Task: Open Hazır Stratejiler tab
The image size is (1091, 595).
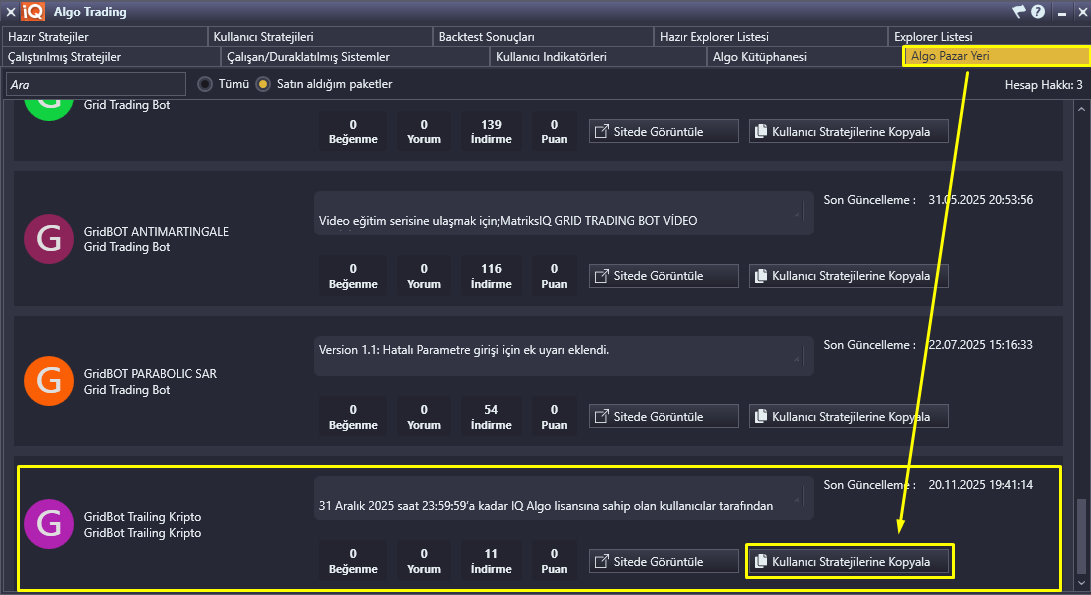Action: [x=104, y=37]
